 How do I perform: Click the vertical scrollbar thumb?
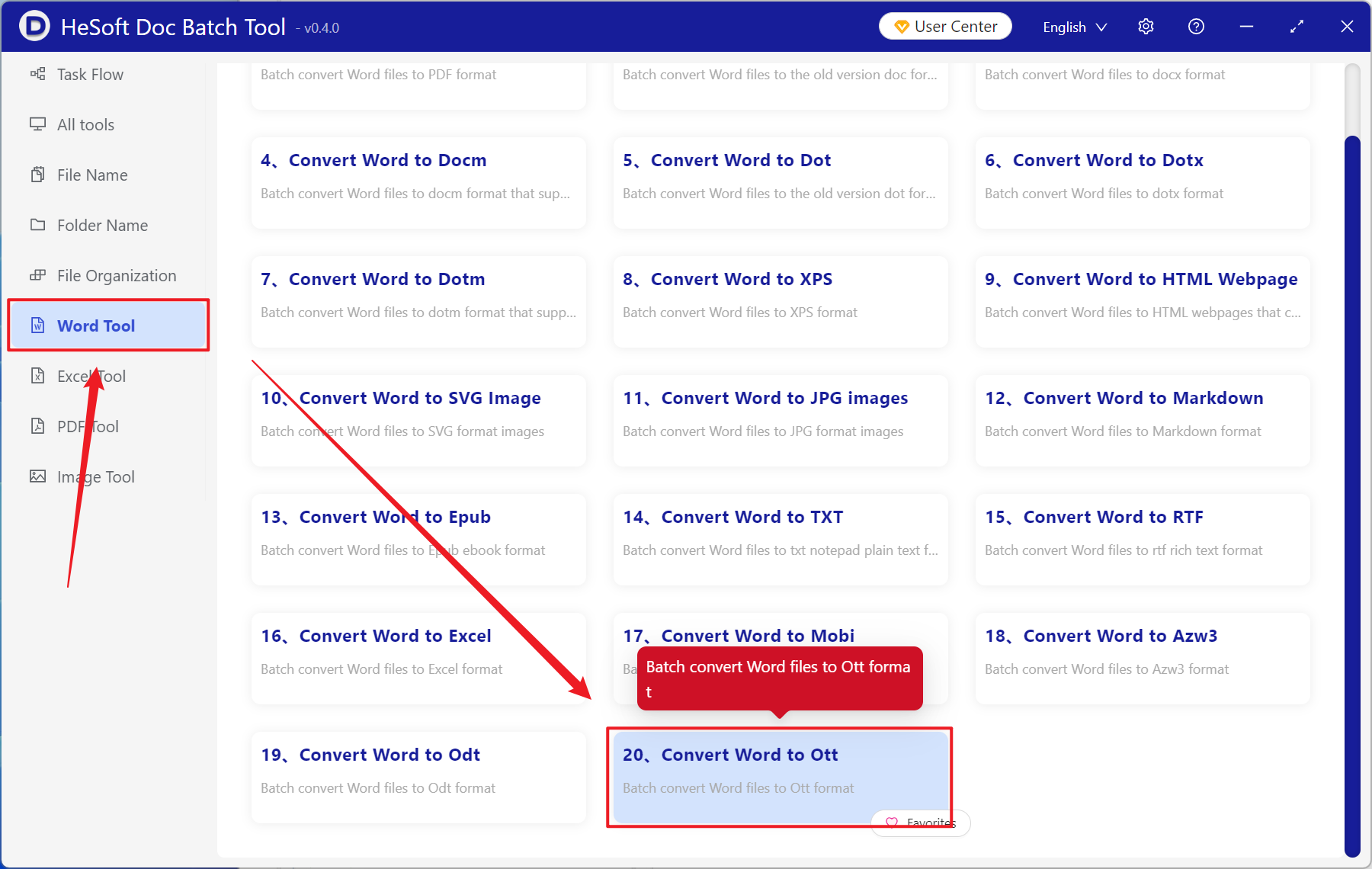[x=1352, y=495]
